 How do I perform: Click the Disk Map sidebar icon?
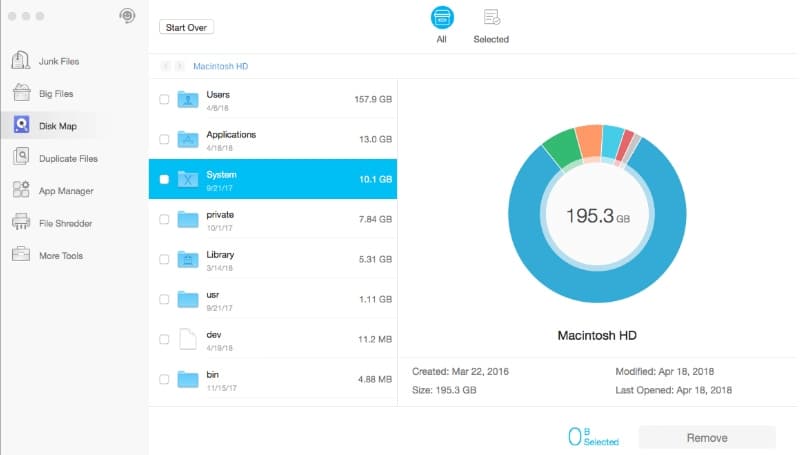(x=21, y=125)
